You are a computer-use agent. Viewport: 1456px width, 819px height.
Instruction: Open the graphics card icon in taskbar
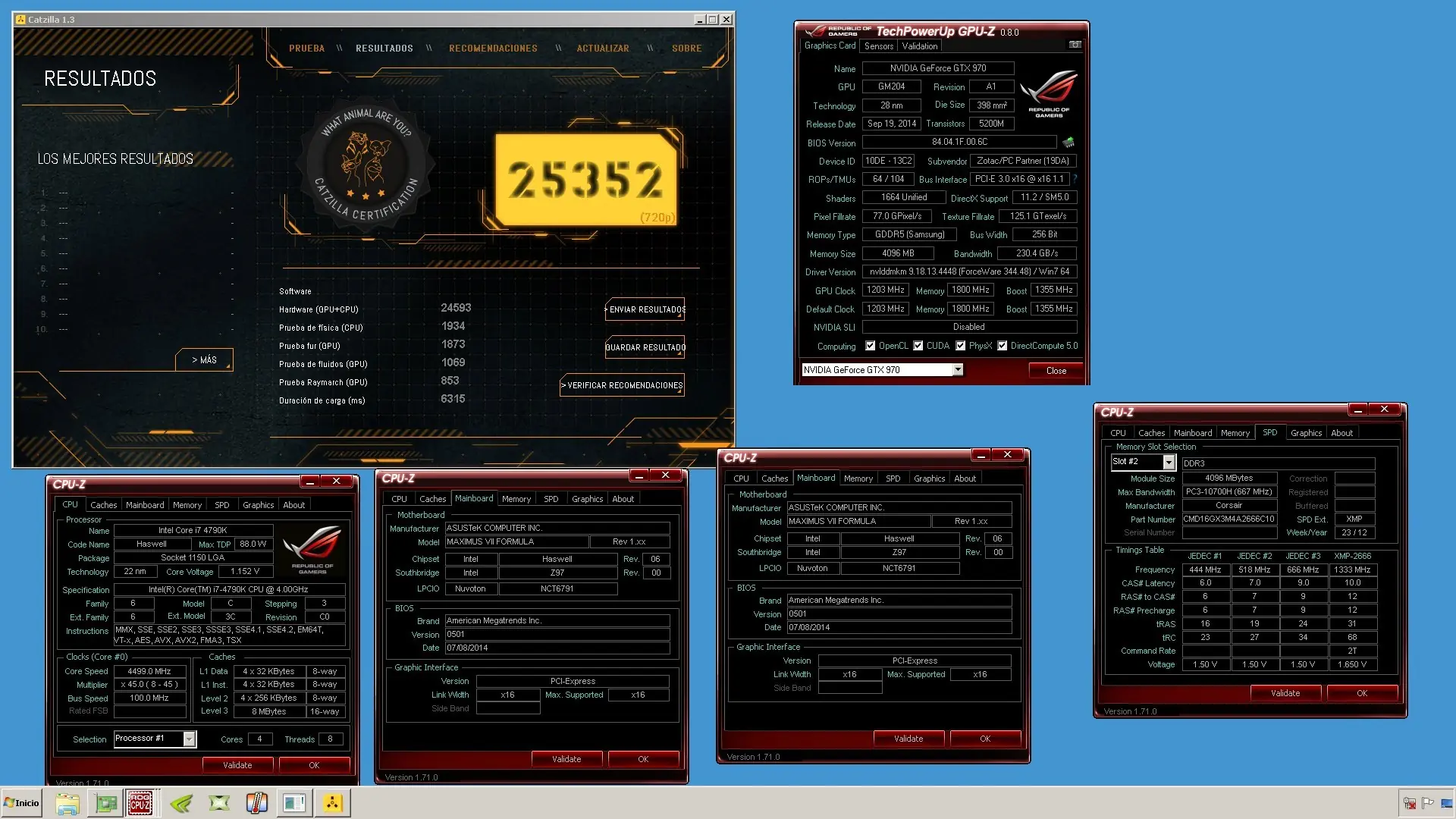pyautogui.click(x=105, y=803)
